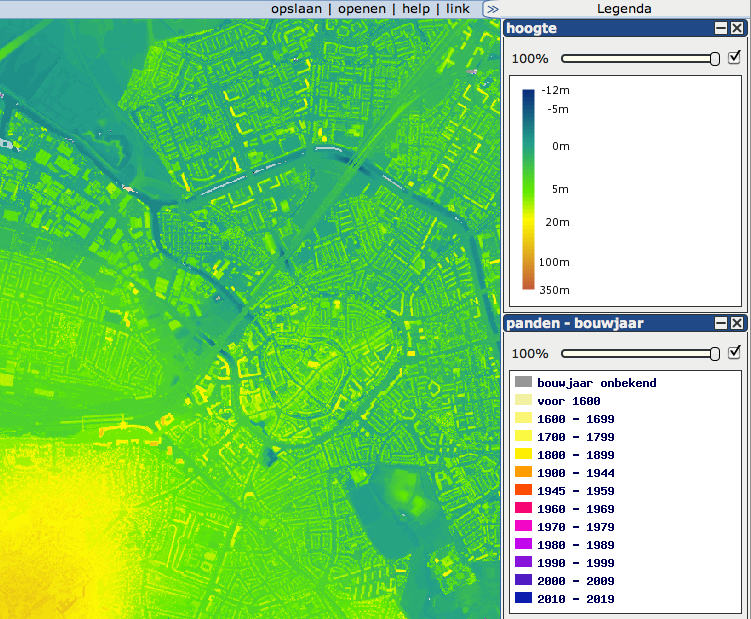Viewport: 751px width, 619px height.
Task: Click the red-orange 1945 - 1959 swatch
Action: 523,490
